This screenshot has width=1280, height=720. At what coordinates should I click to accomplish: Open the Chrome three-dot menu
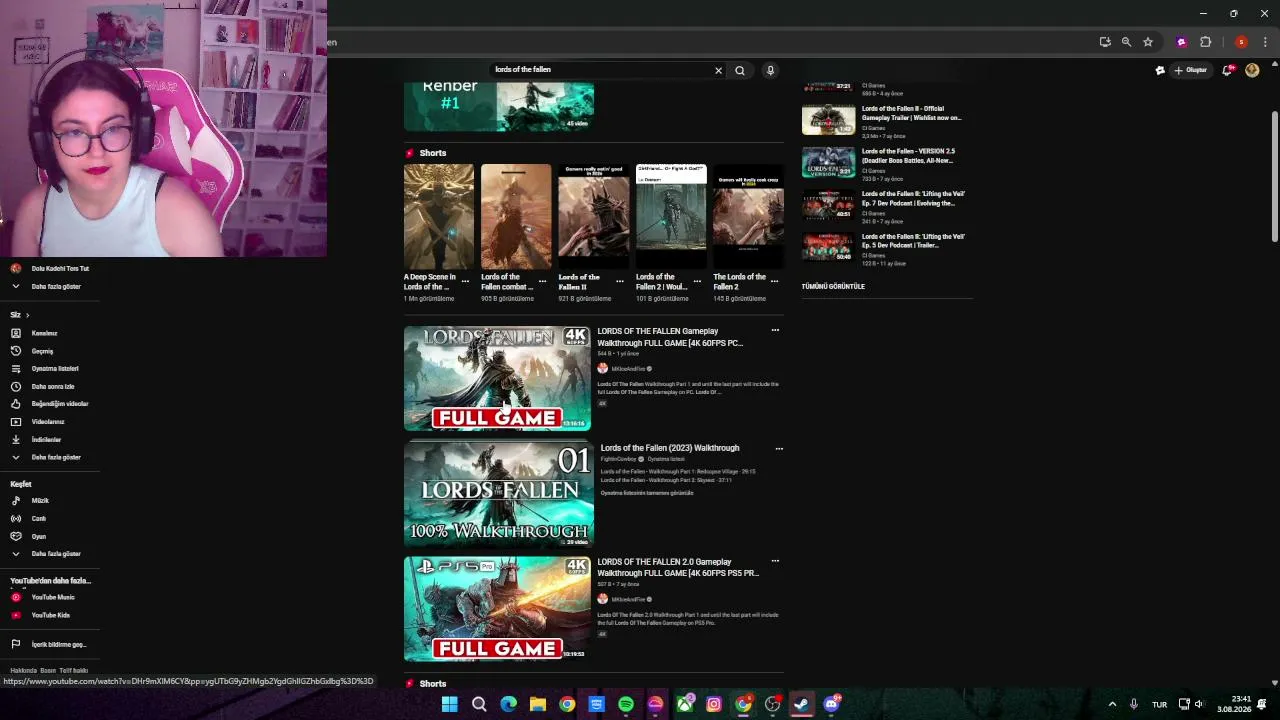coord(1265,42)
